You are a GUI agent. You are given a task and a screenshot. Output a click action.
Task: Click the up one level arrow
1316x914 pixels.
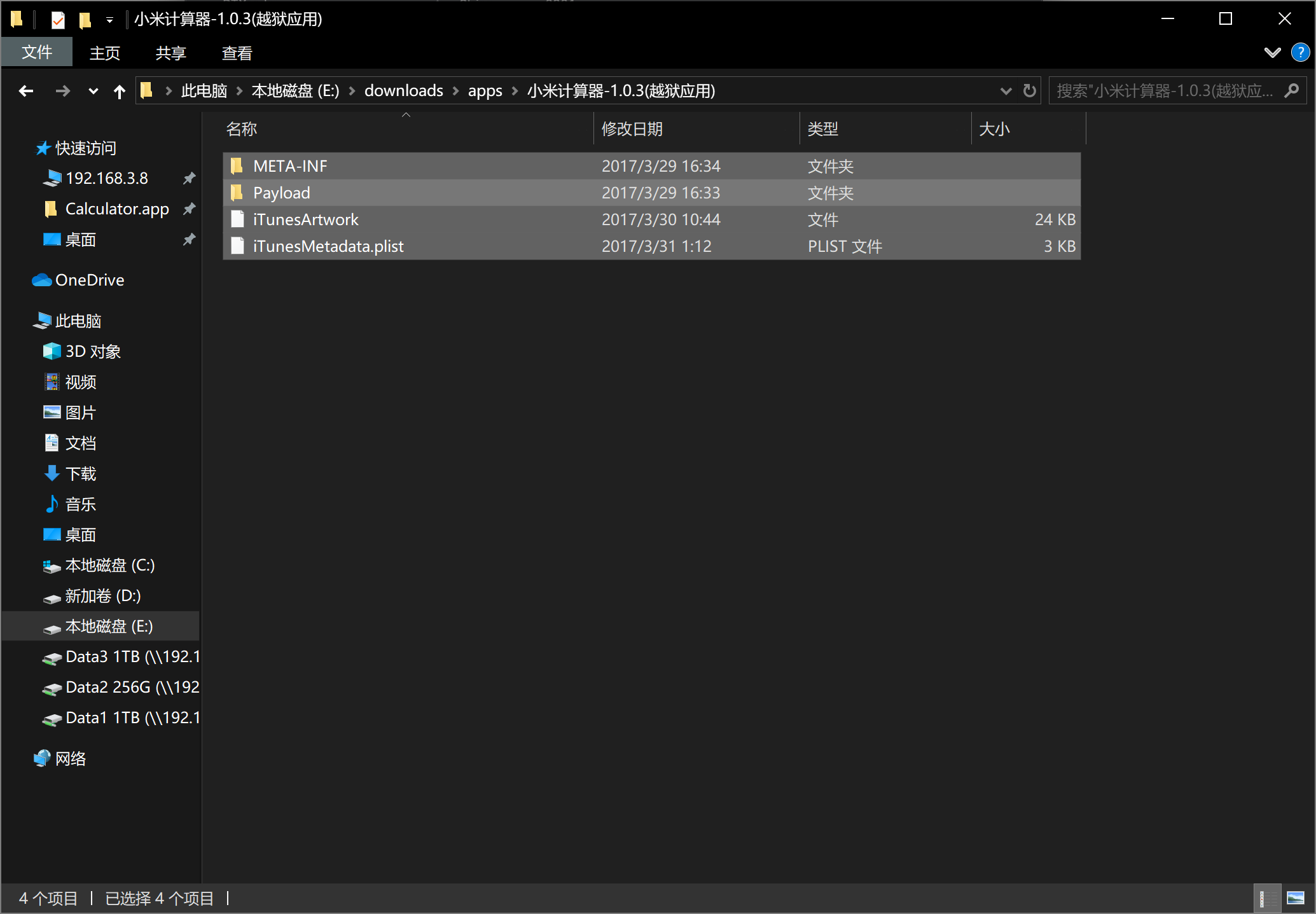click(x=119, y=91)
